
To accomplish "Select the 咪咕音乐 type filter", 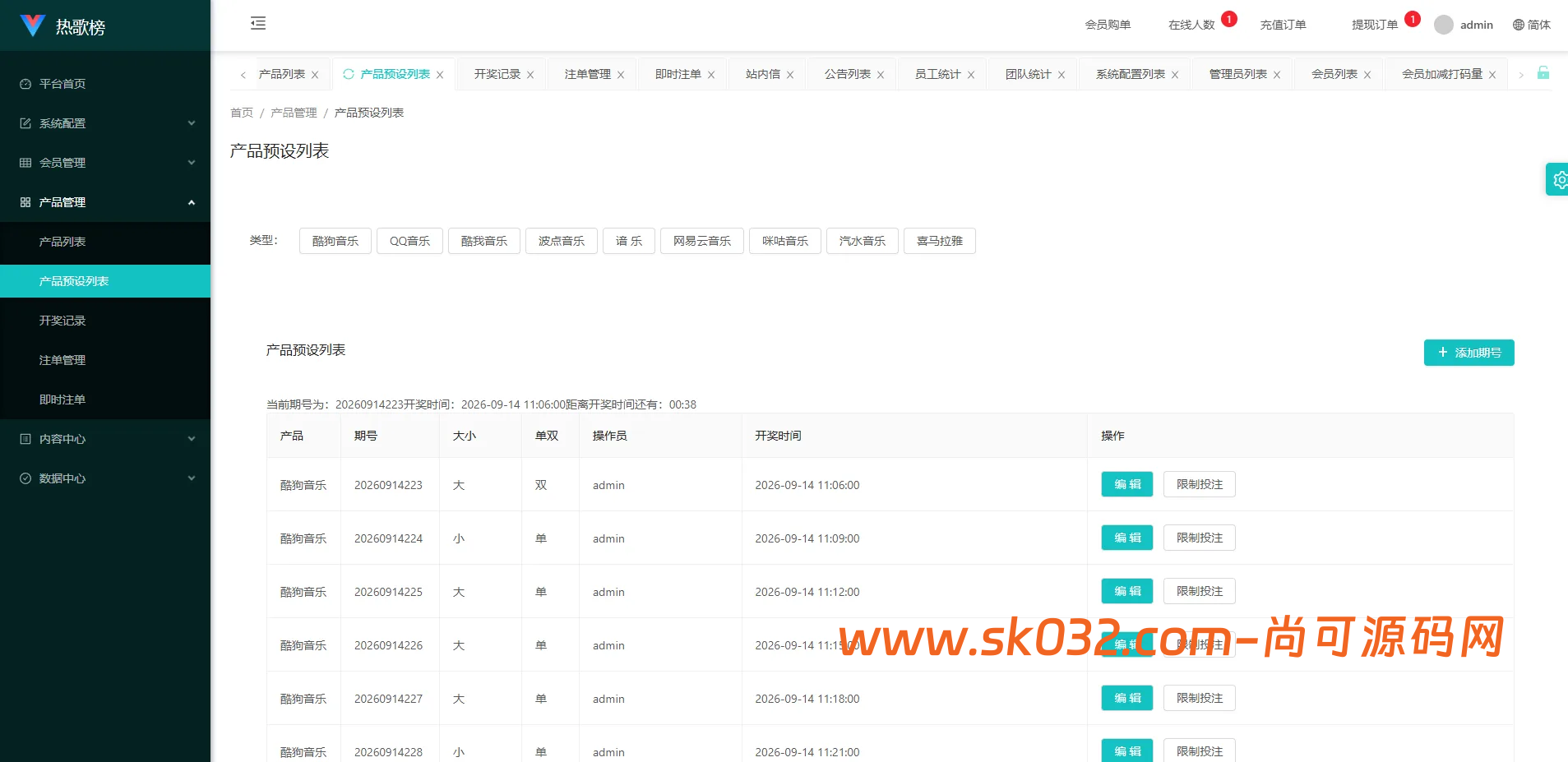I will pyautogui.click(x=785, y=241).
